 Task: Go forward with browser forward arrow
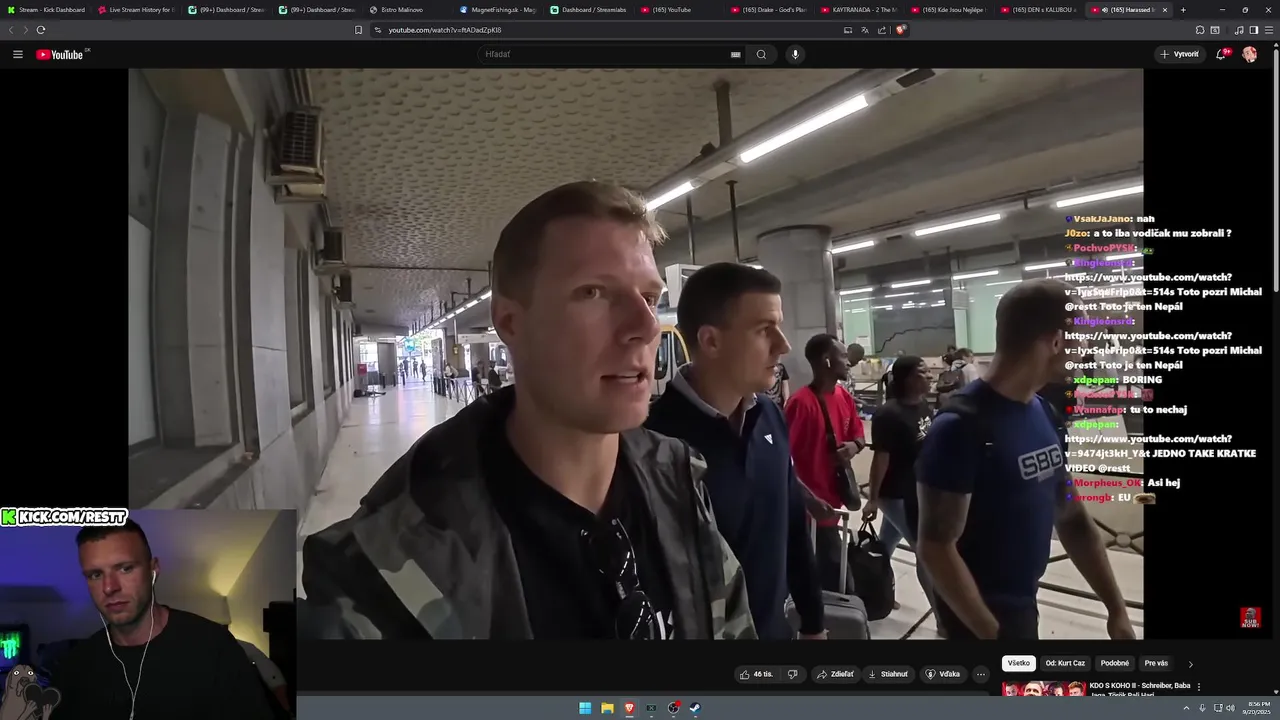[x=25, y=30]
